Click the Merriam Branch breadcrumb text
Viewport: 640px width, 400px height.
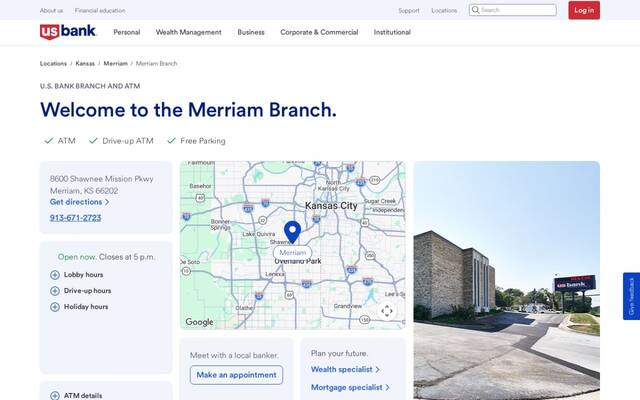[x=156, y=64]
